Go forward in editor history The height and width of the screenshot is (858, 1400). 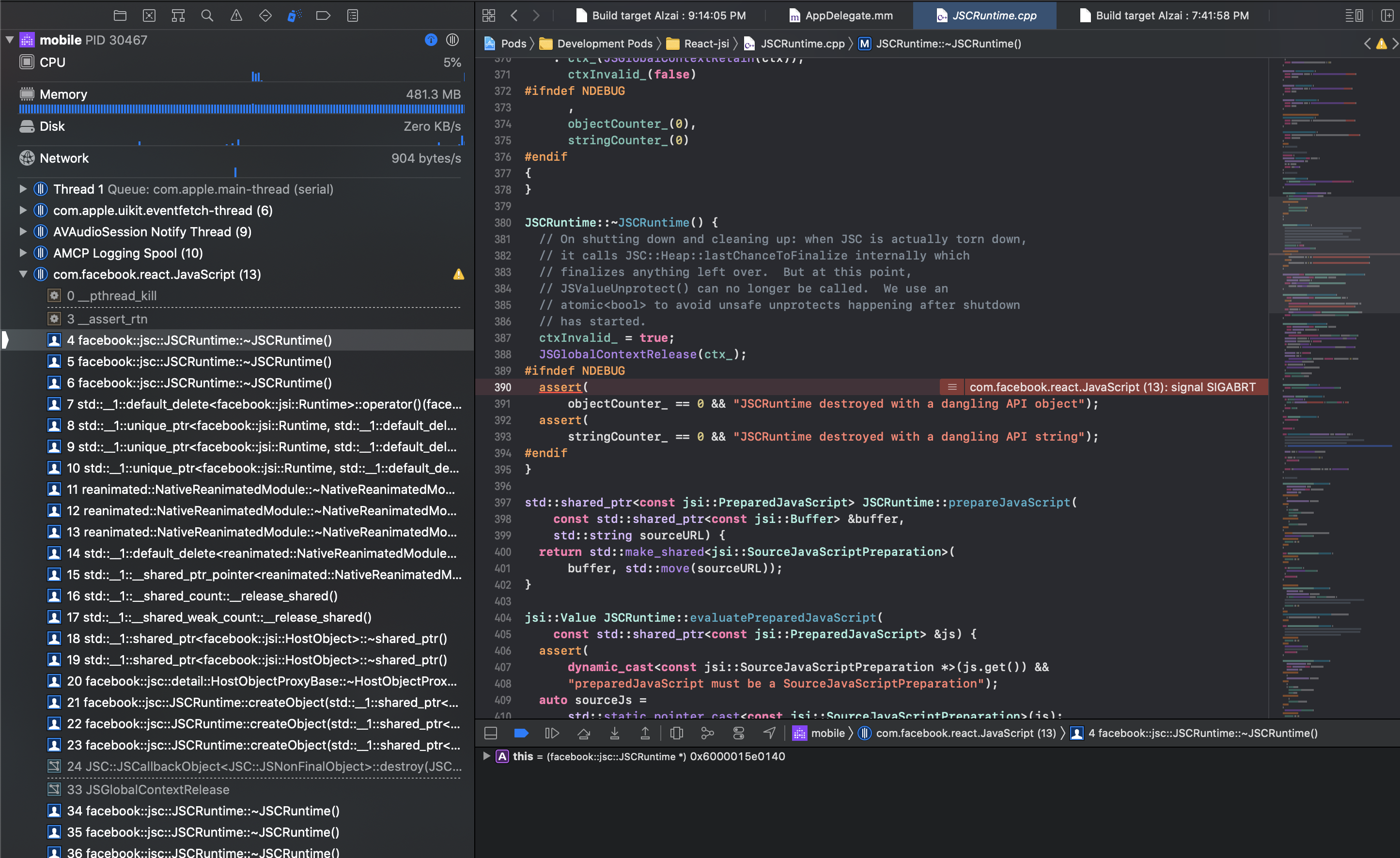pyautogui.click(x=536, y=15)
